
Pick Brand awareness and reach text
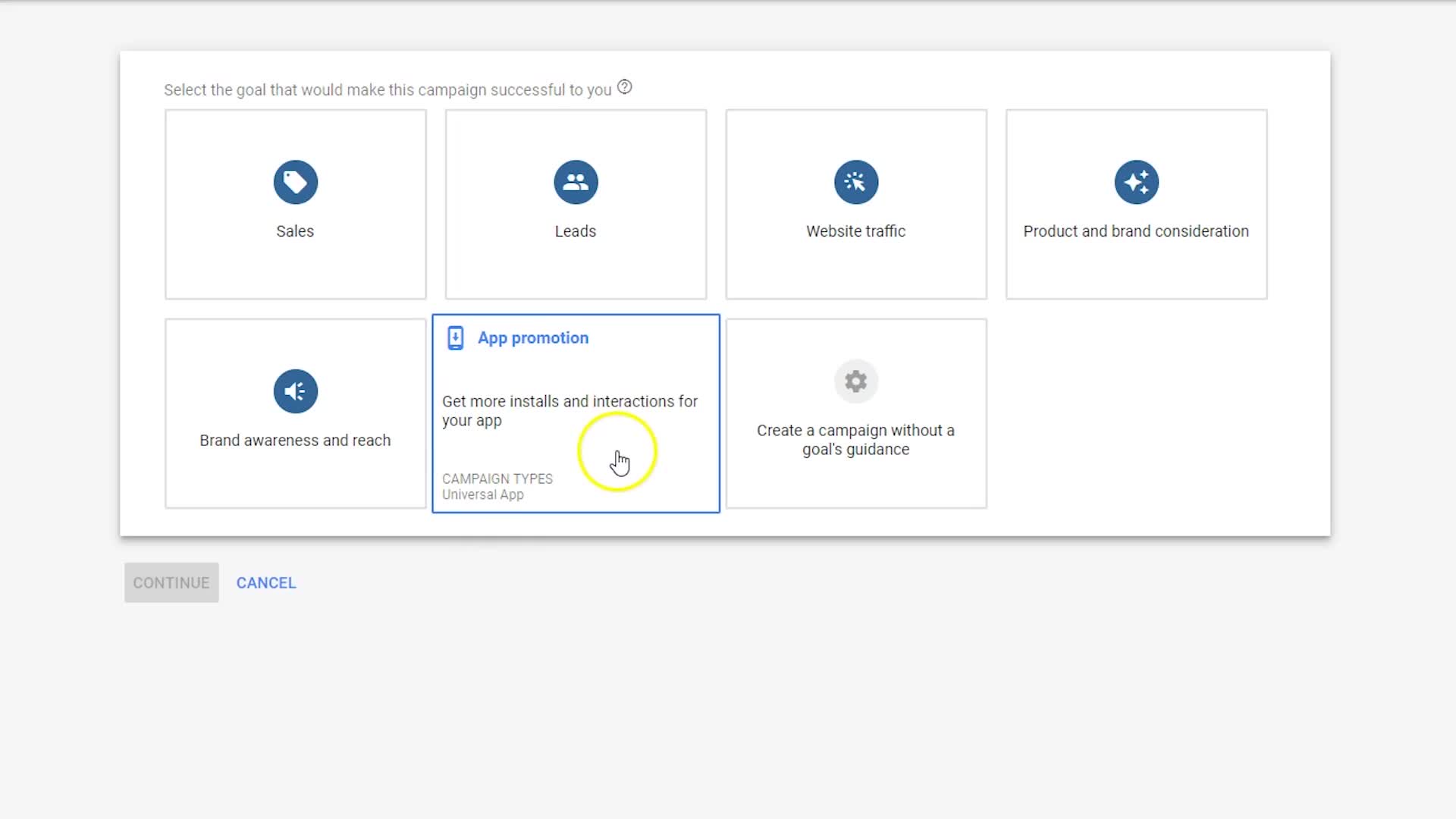tap(295, 441)
